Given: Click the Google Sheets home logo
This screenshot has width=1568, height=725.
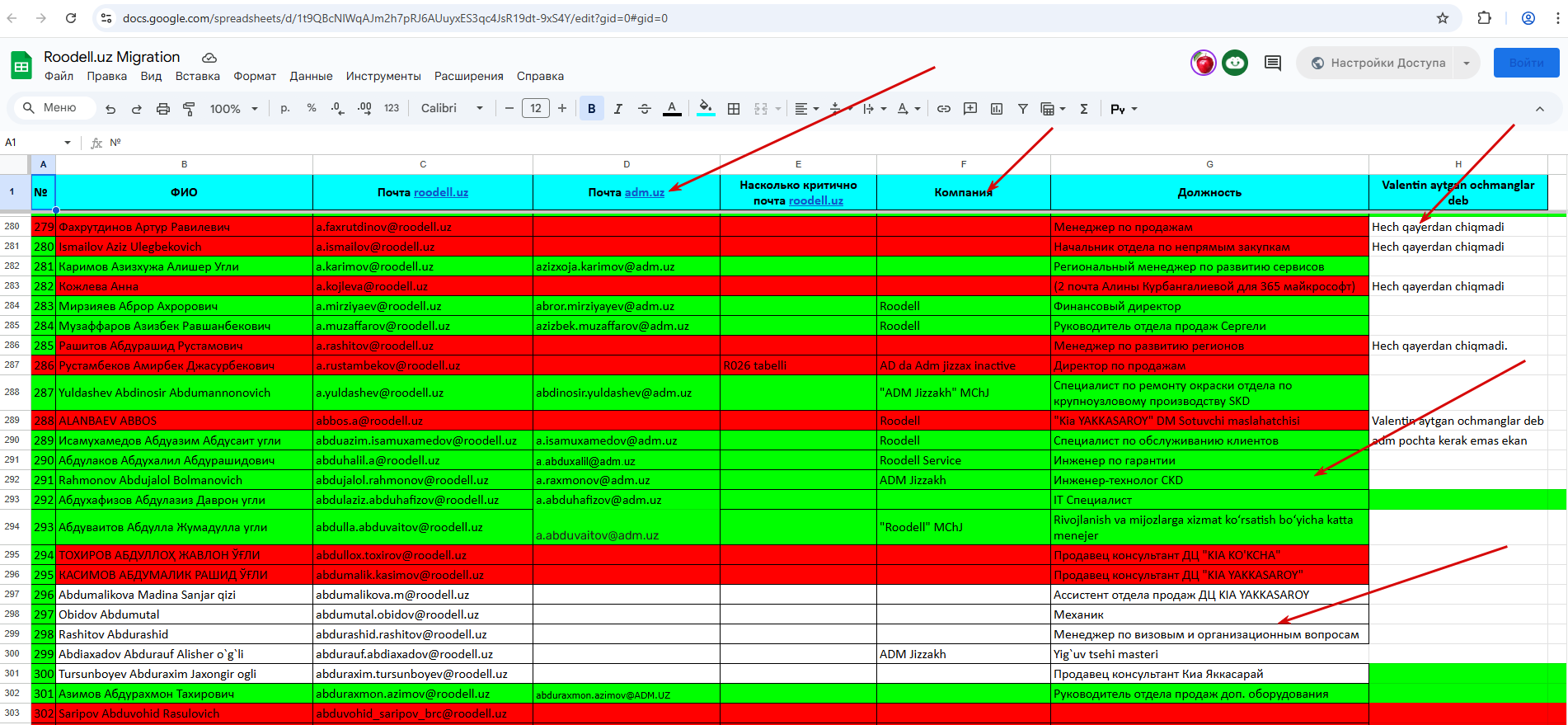Looking at the screenshot, I should [21, 65].
